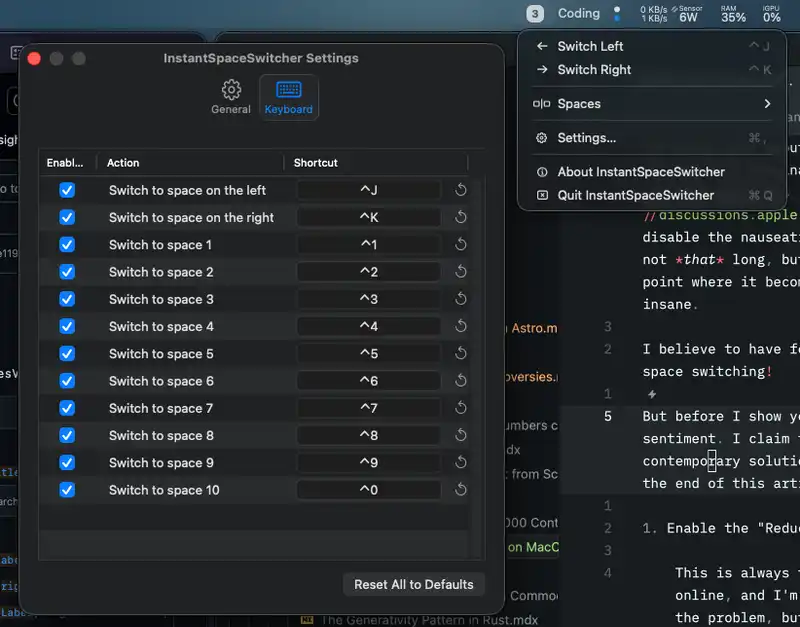Viewport: 800px width, 627px height.
Task: Open the General settings gear tab
Action: click(231, 97)
